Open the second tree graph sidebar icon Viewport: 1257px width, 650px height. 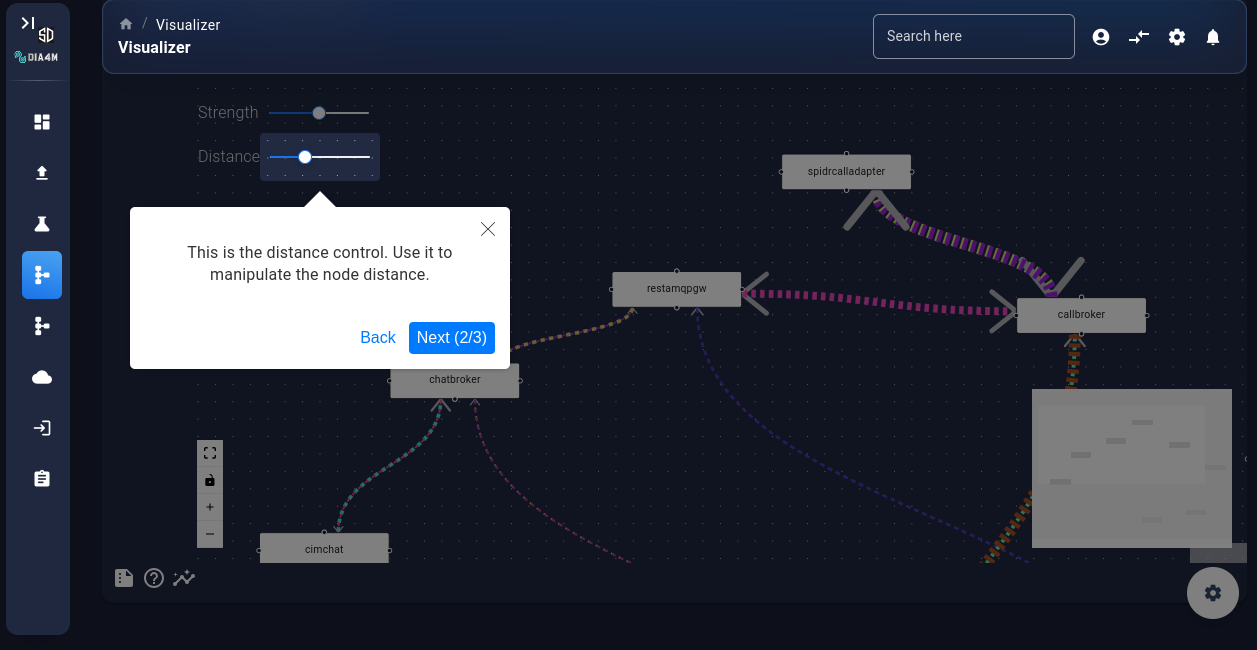42,326
